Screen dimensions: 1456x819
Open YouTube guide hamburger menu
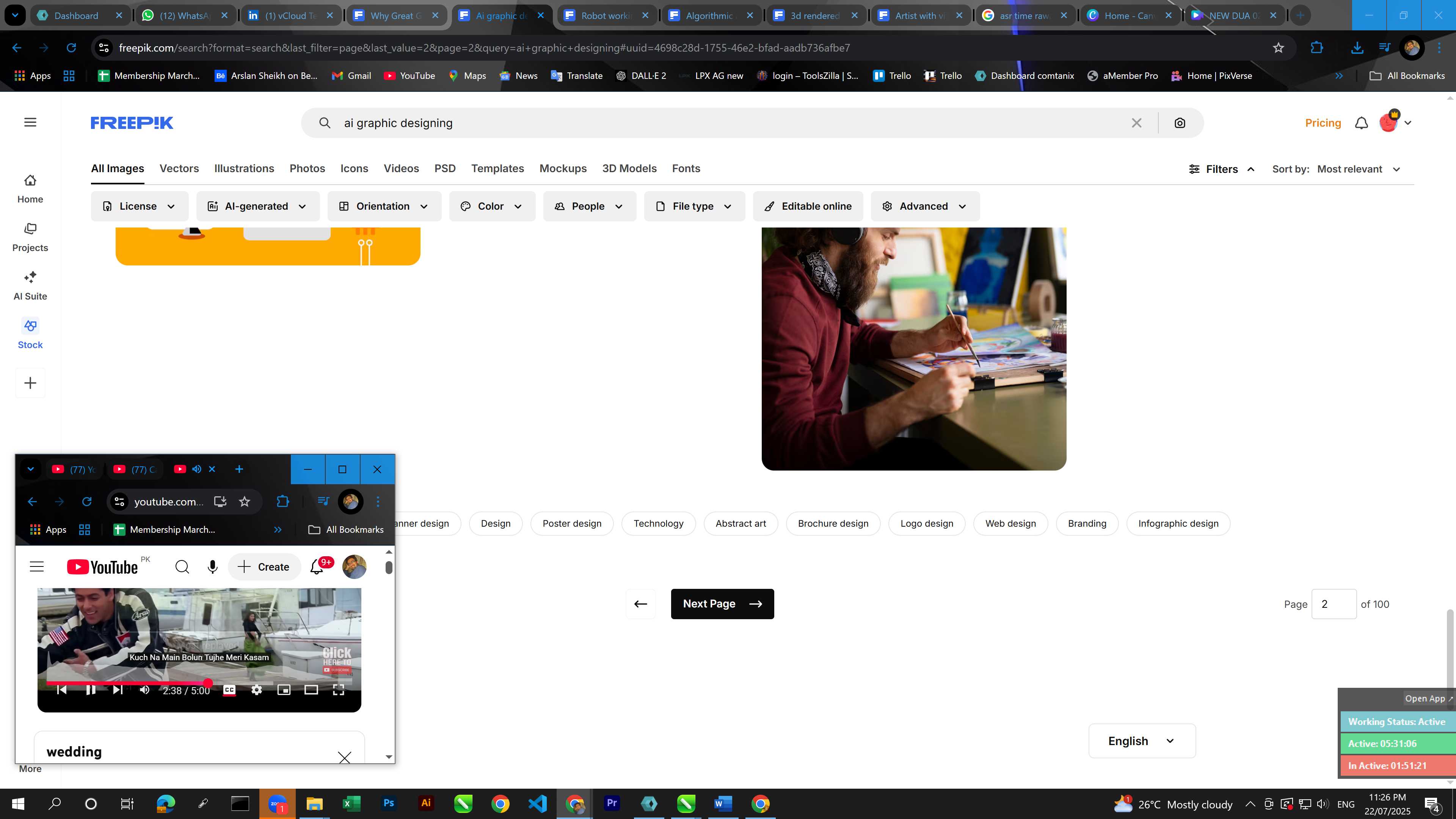37,567
